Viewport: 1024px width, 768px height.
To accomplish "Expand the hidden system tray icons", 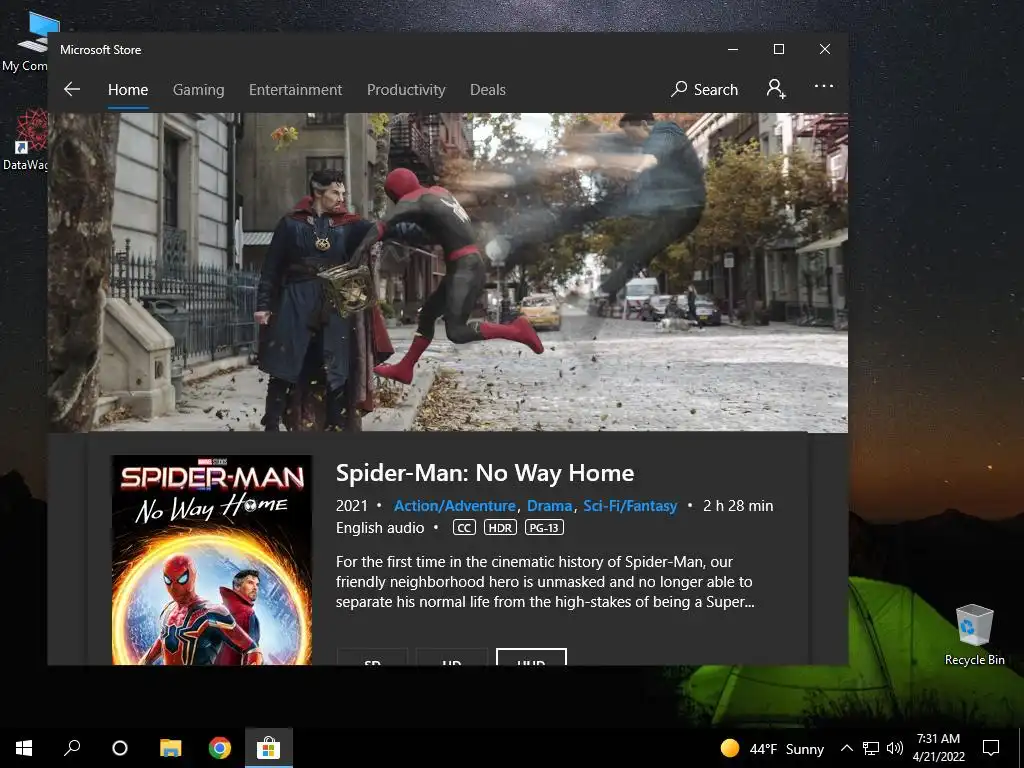I will 846,748.
